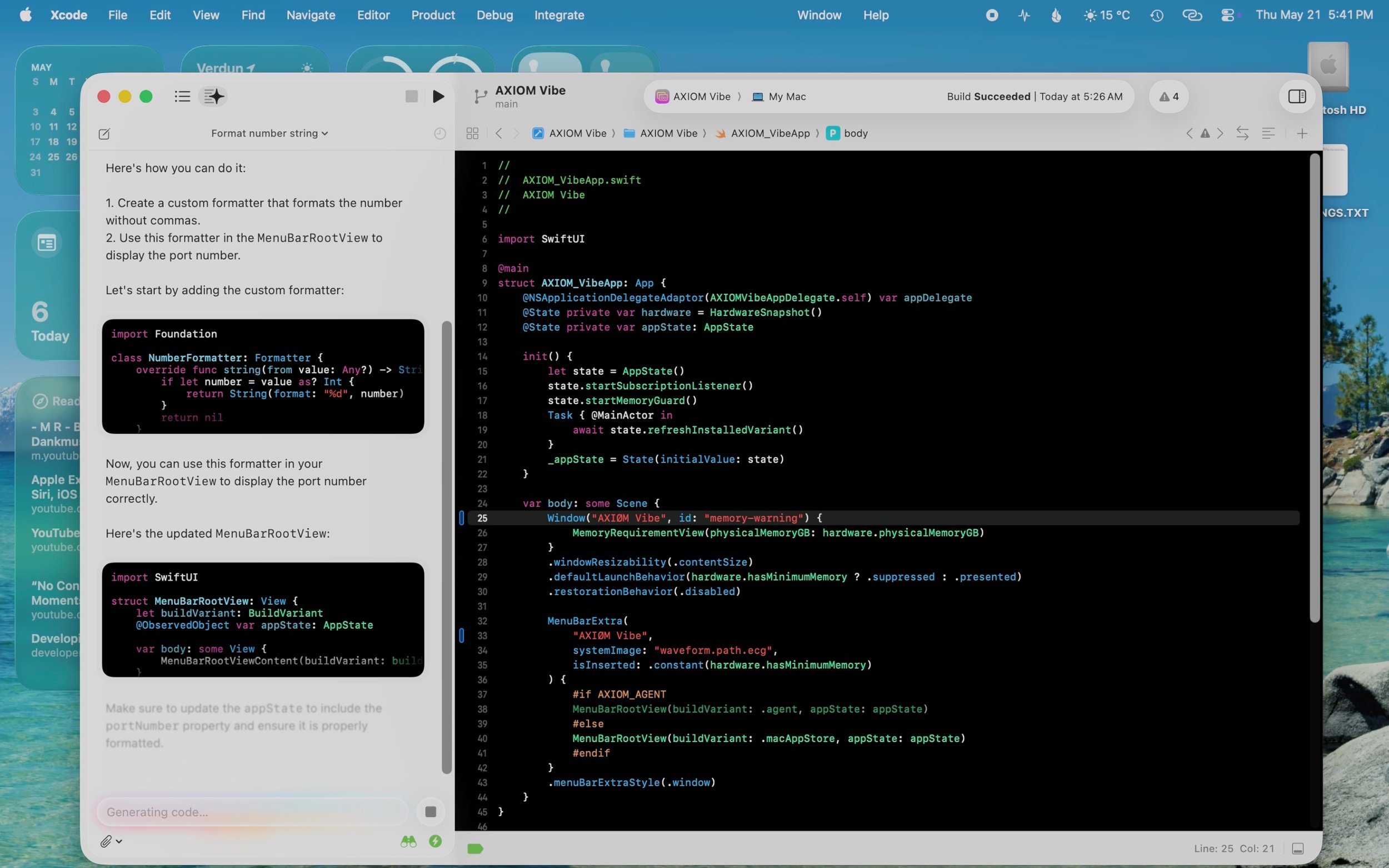The image size is (1389, 868).
Task: Open the AXIOM Vibe project jump bar item
Action: pos(569,133)
